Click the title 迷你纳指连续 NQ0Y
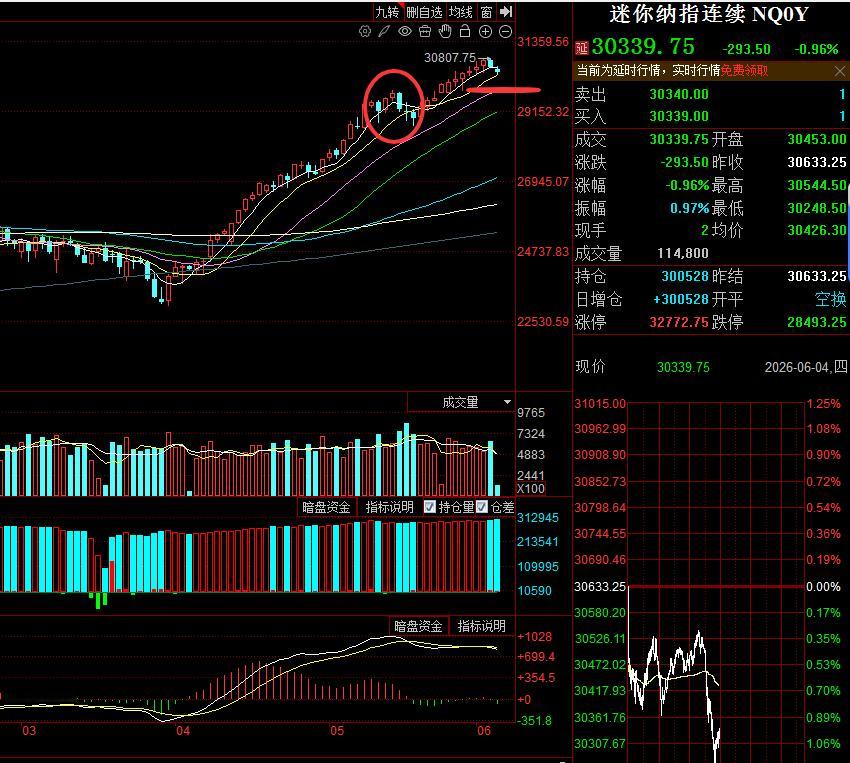Viewport: 850px width, 763px height. click(x=709, y=15)
